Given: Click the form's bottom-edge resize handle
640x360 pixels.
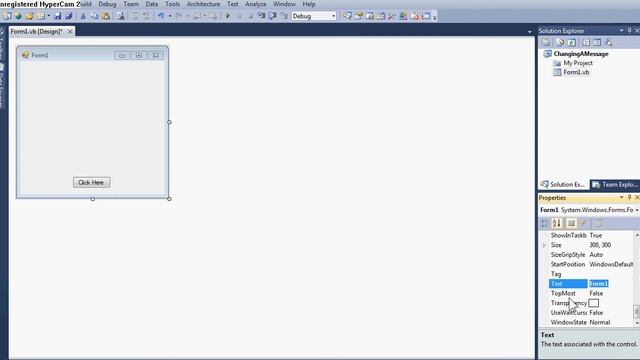Looking at the screenshot, I should tap(93, 199).
